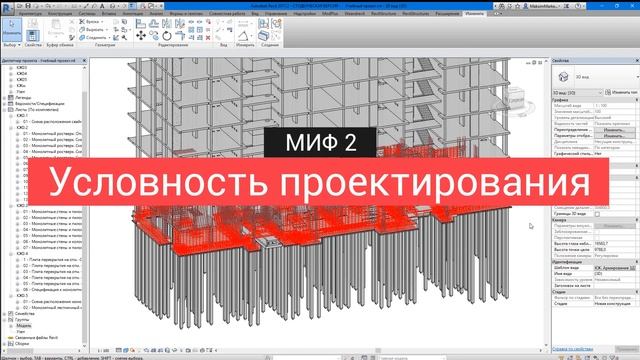Screen dimensions: 640x360
Task: Click the Help question mark icon in title bar
Action: click(578, 6)
